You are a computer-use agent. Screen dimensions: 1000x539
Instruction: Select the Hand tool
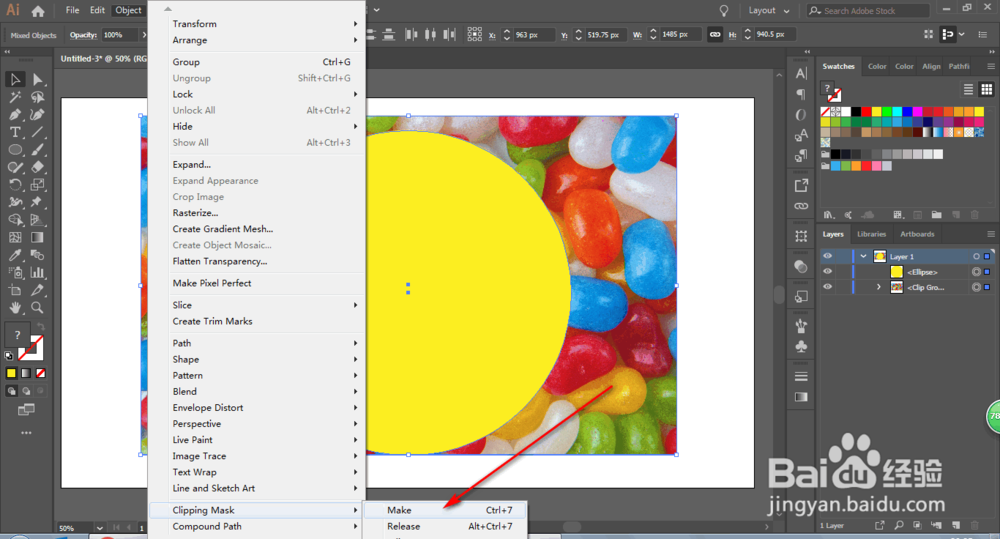pos(15,307)
